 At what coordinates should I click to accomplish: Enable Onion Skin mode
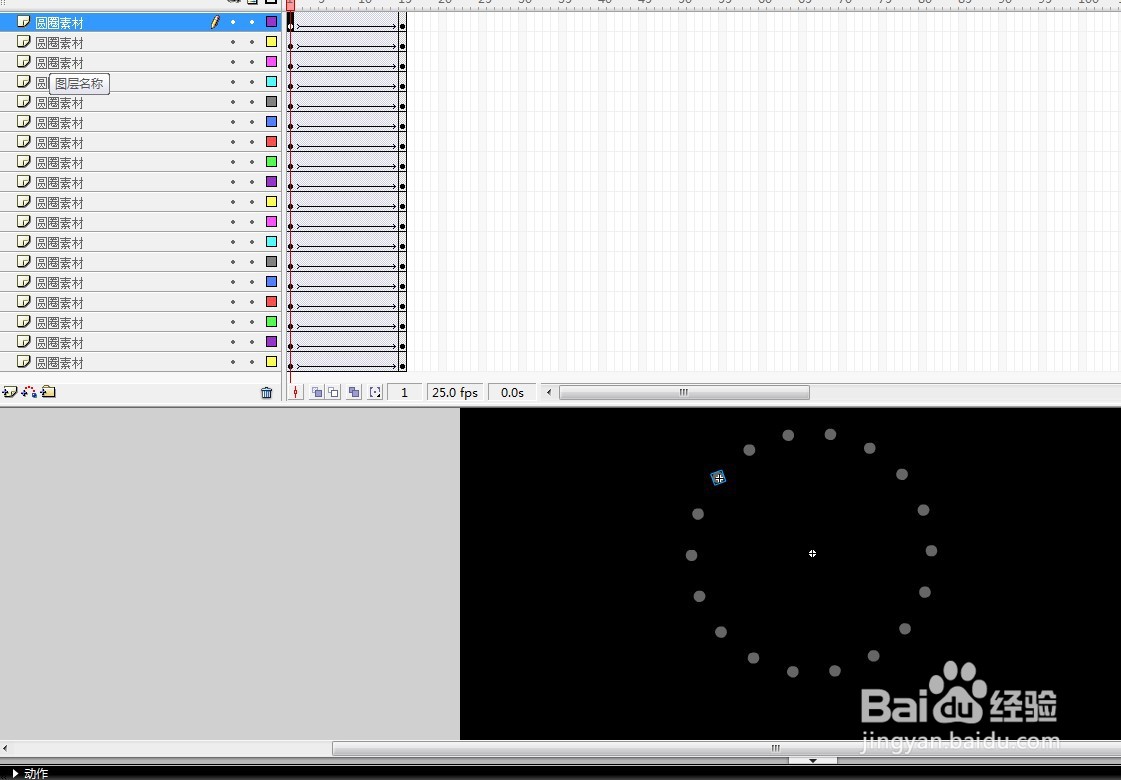tap(317, 393)
